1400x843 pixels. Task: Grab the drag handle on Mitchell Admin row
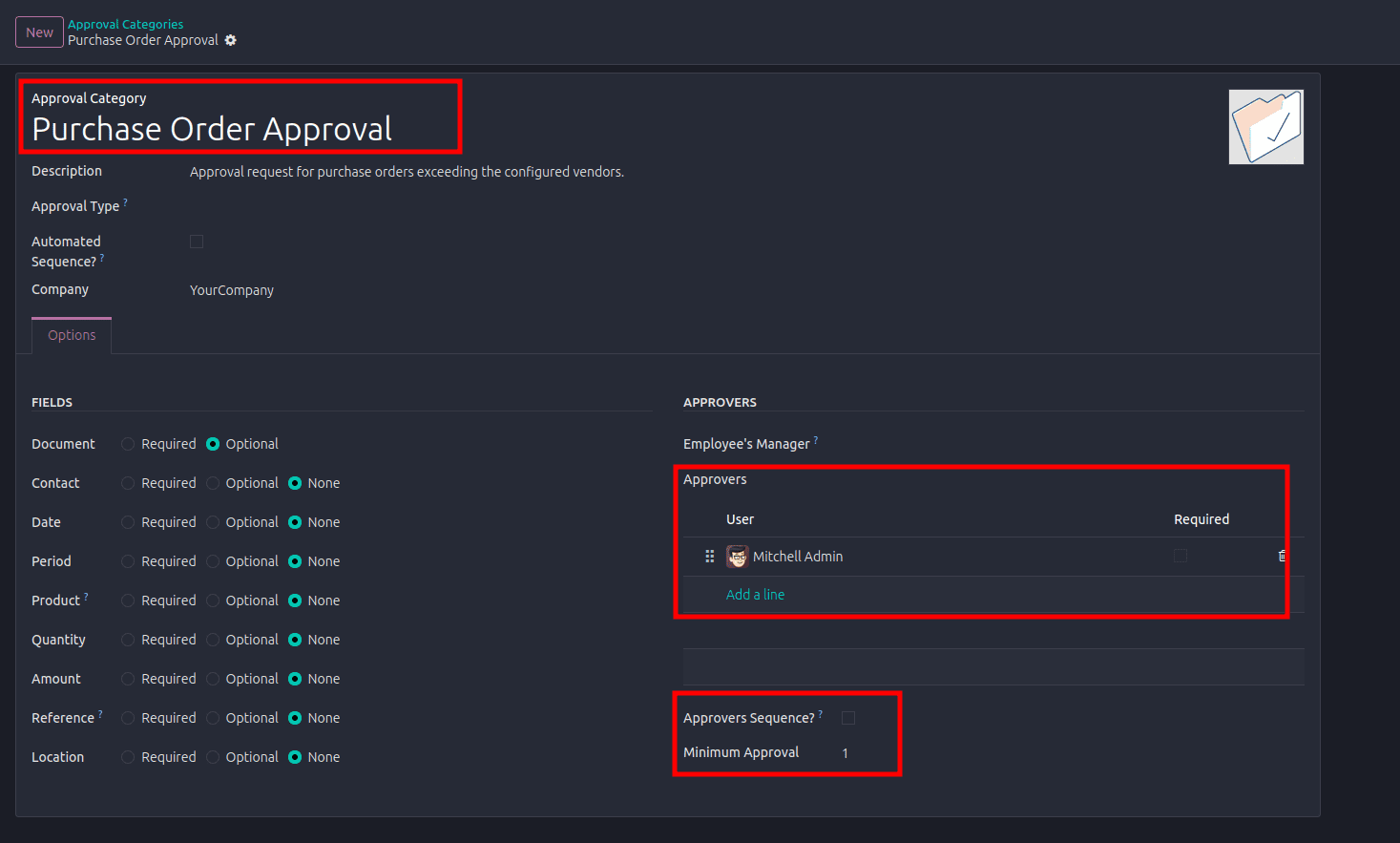click(709, 556)
